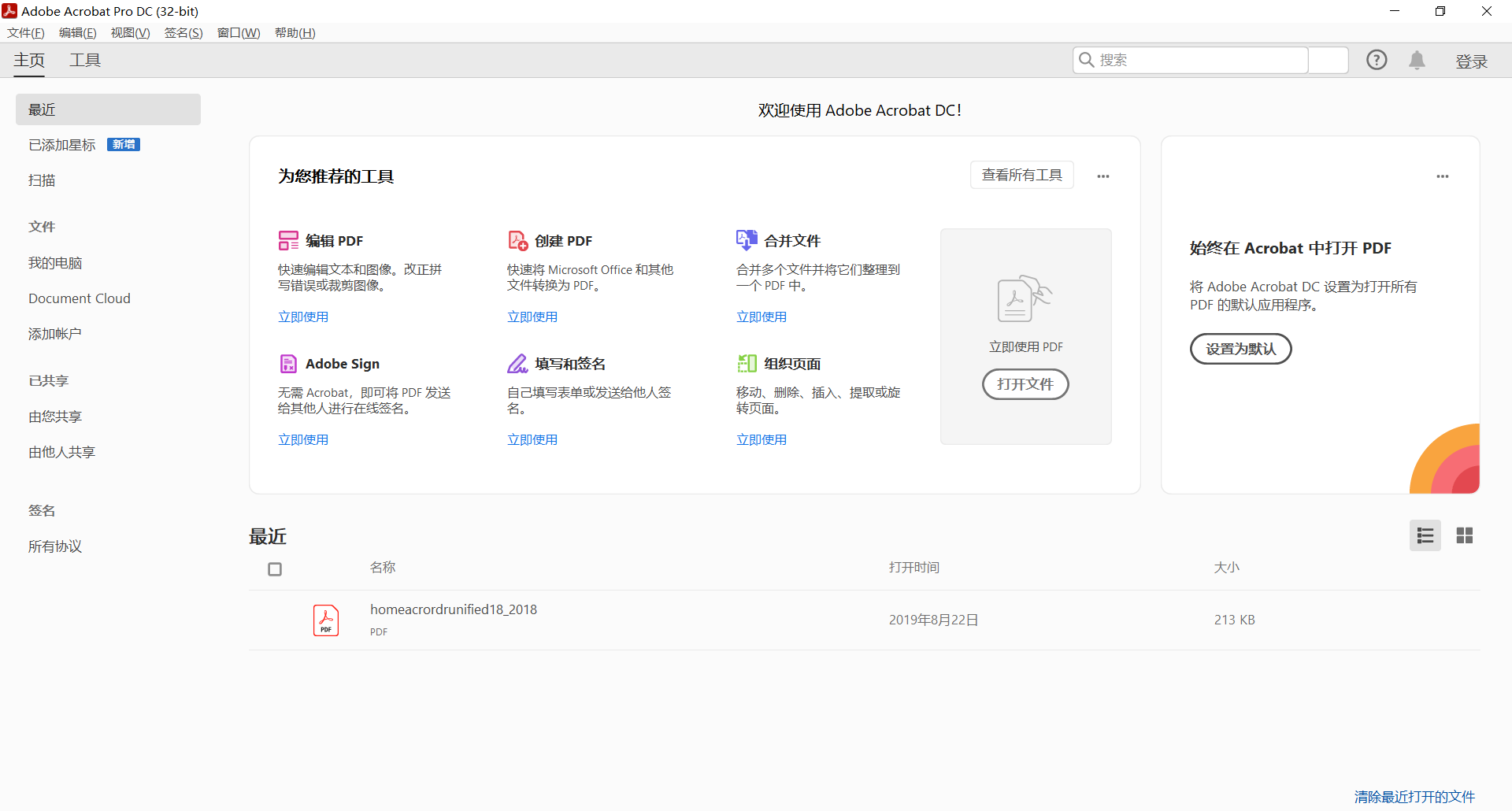
Task: Open the 帮助(H) menu
Action: pyautogui.click(x=295, y=32)
